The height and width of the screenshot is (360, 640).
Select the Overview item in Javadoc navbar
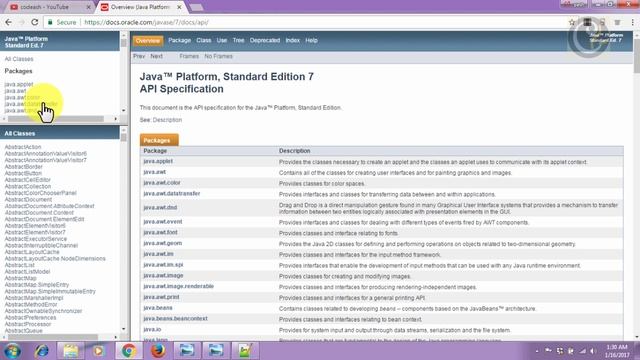[148, 40]
